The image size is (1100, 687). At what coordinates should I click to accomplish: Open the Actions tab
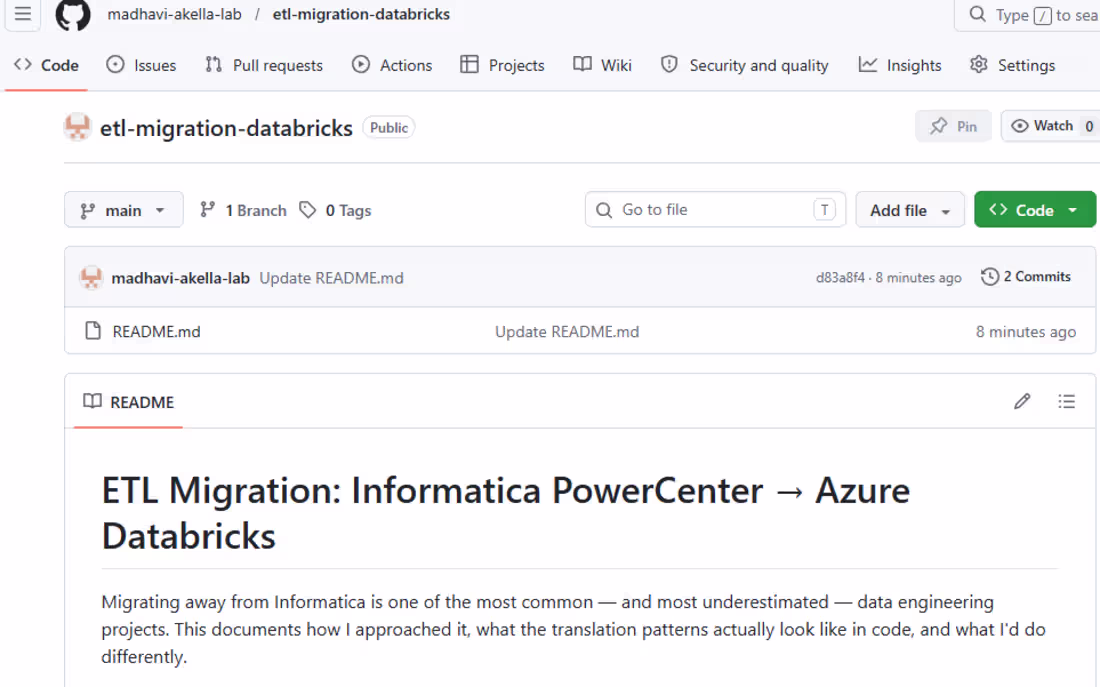pyautogui.click(x=392, y=65)
